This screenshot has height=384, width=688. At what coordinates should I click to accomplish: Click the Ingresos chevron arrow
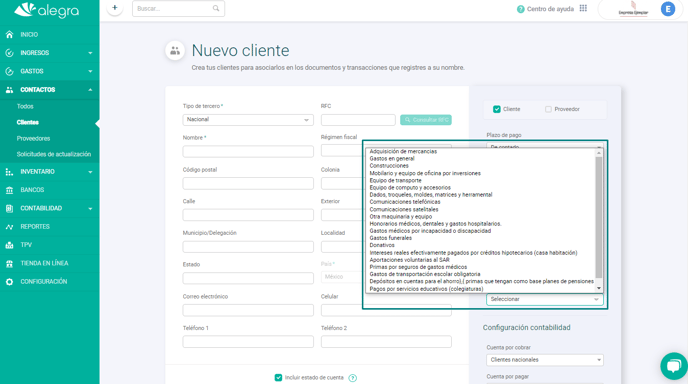tap(90, 53)
